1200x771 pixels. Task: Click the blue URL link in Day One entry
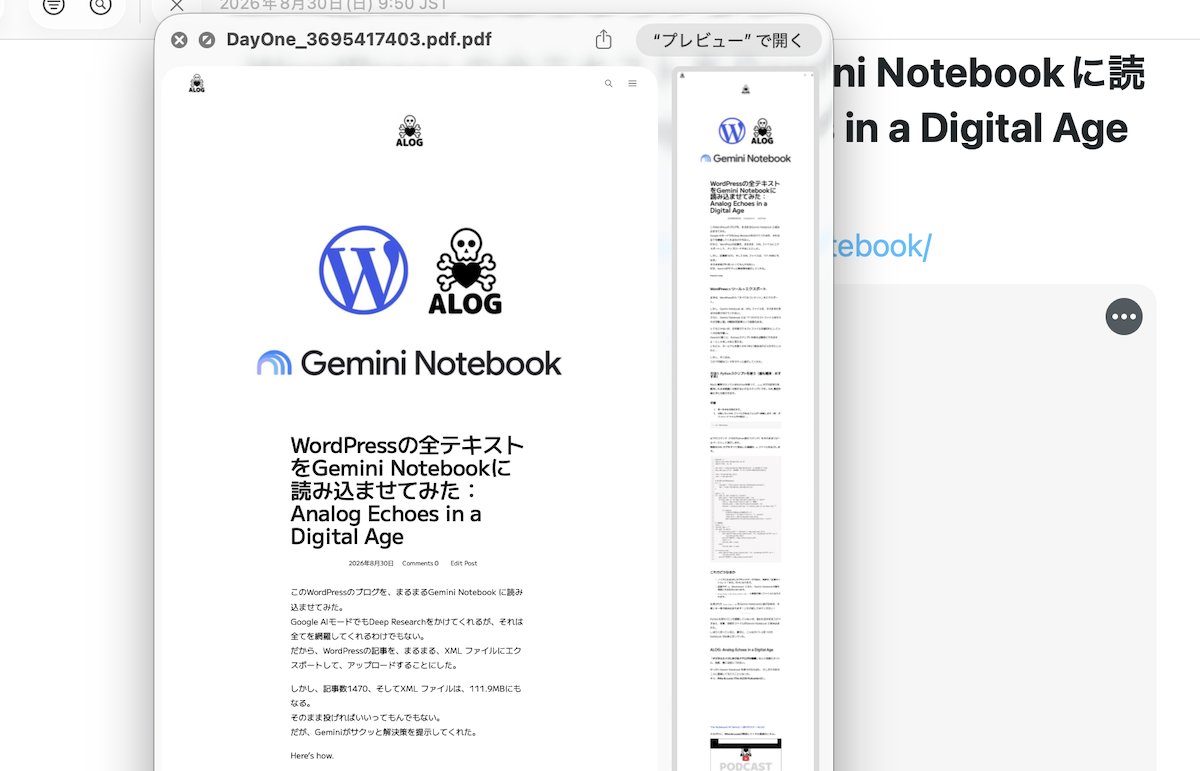point(880,246)
